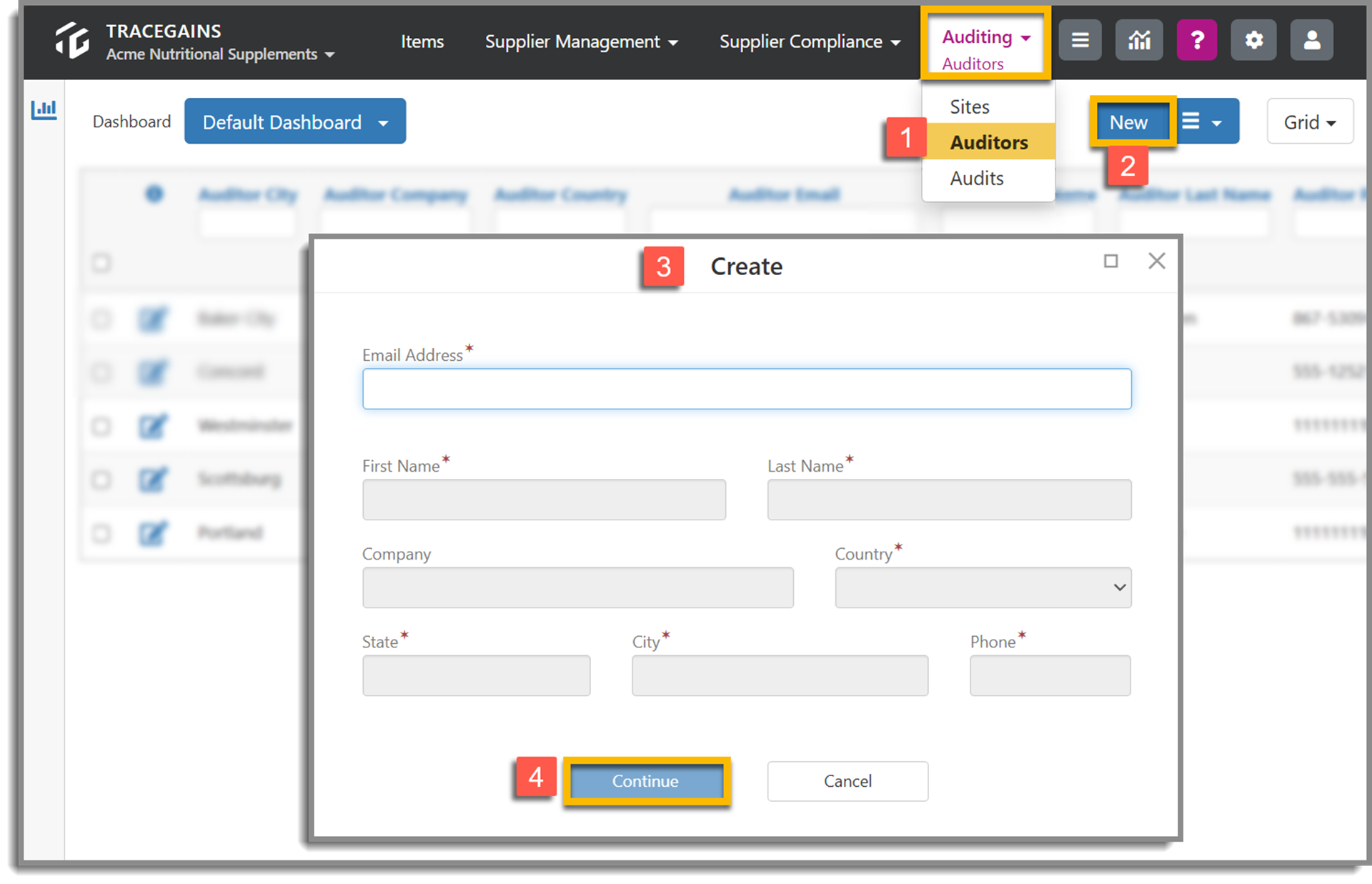Open the analytics chart icon in top bar
Viewport: 1372px width, 884px height.
click(x=1139, y=41)
